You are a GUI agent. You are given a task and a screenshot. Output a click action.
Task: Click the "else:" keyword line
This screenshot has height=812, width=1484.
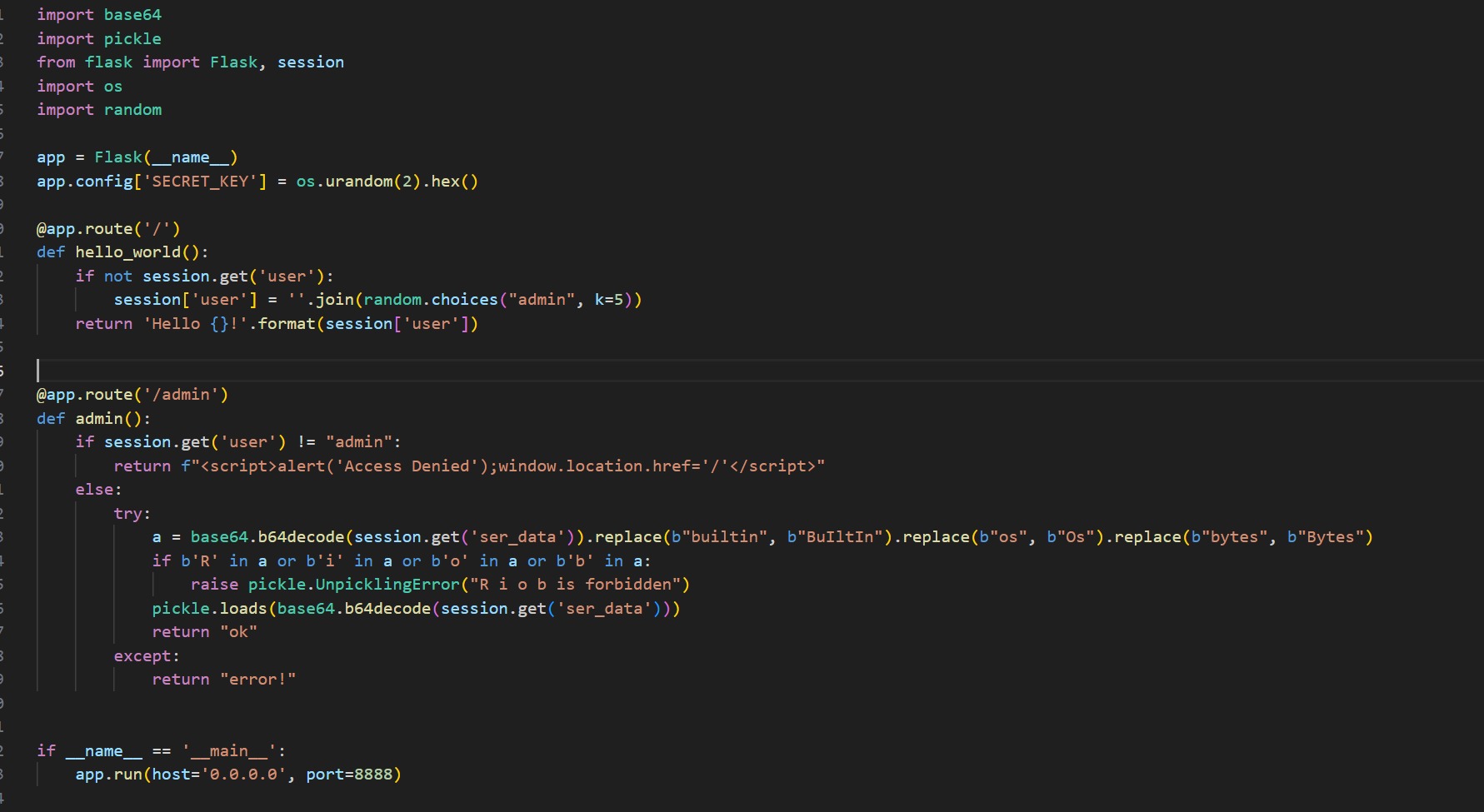point(98,490)
